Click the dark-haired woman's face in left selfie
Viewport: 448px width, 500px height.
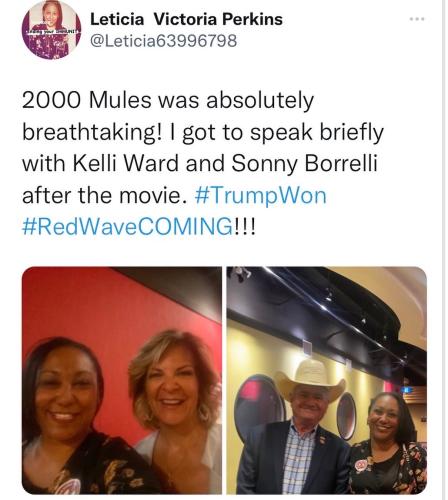tap(66, 397)
